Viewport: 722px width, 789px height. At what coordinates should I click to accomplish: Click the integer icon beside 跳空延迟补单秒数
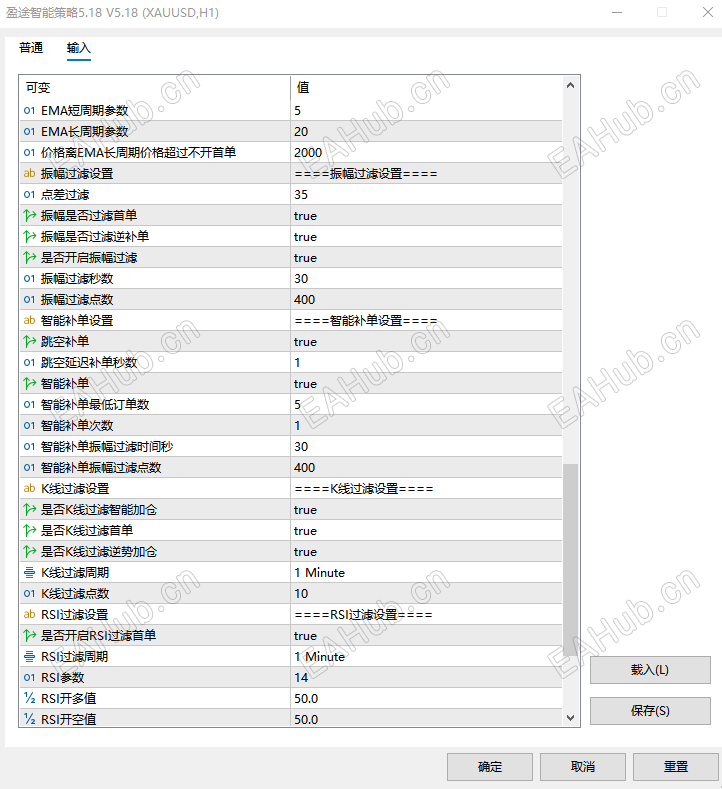[x=29, y=362]
